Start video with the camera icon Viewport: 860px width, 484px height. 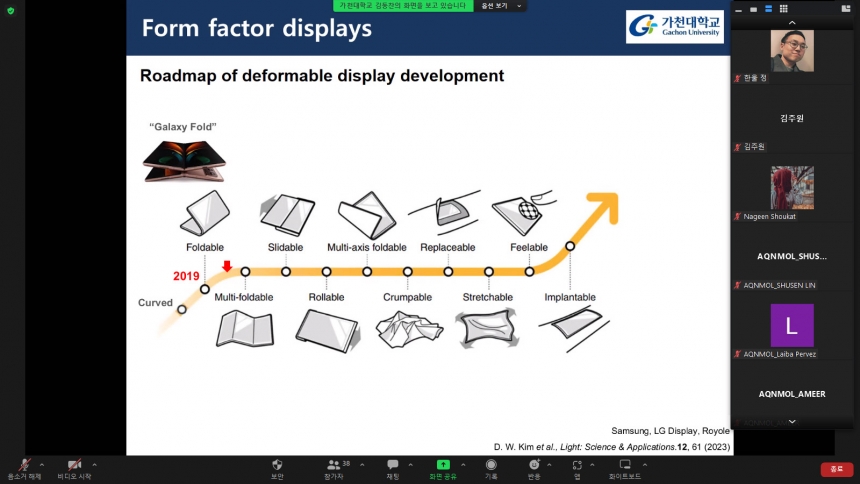coord(74,465)
